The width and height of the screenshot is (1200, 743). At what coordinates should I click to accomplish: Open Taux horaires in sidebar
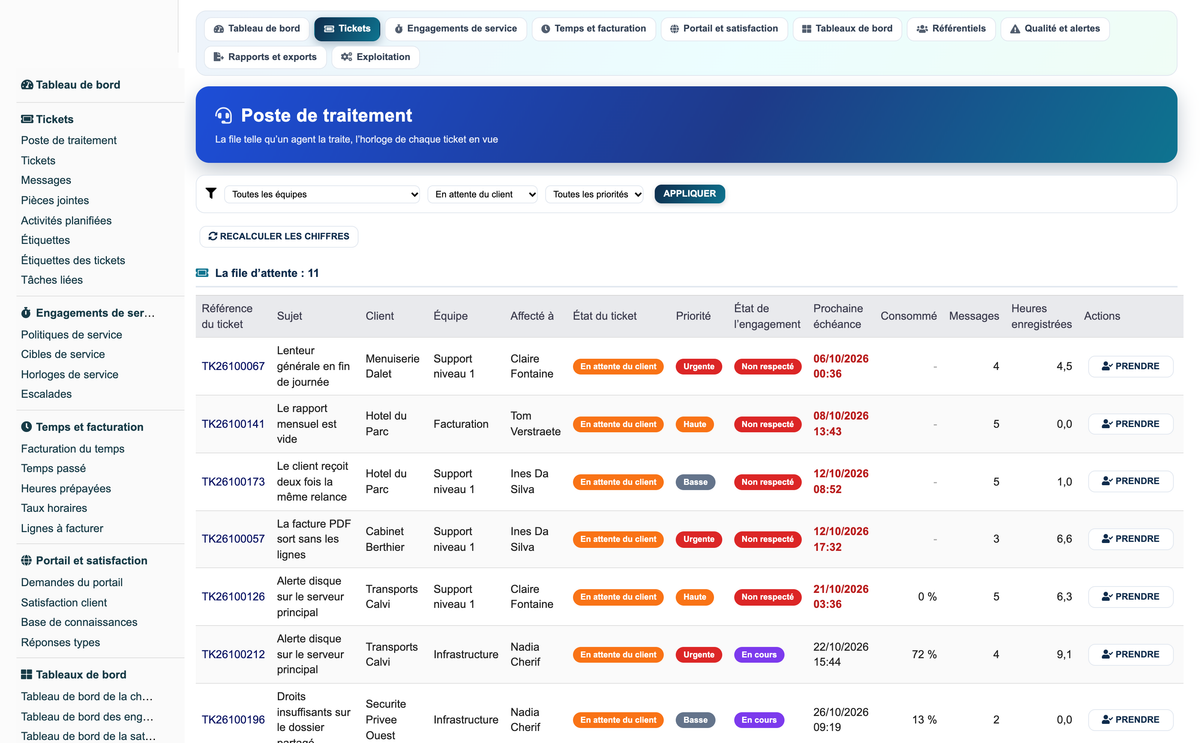pos(54,509)
